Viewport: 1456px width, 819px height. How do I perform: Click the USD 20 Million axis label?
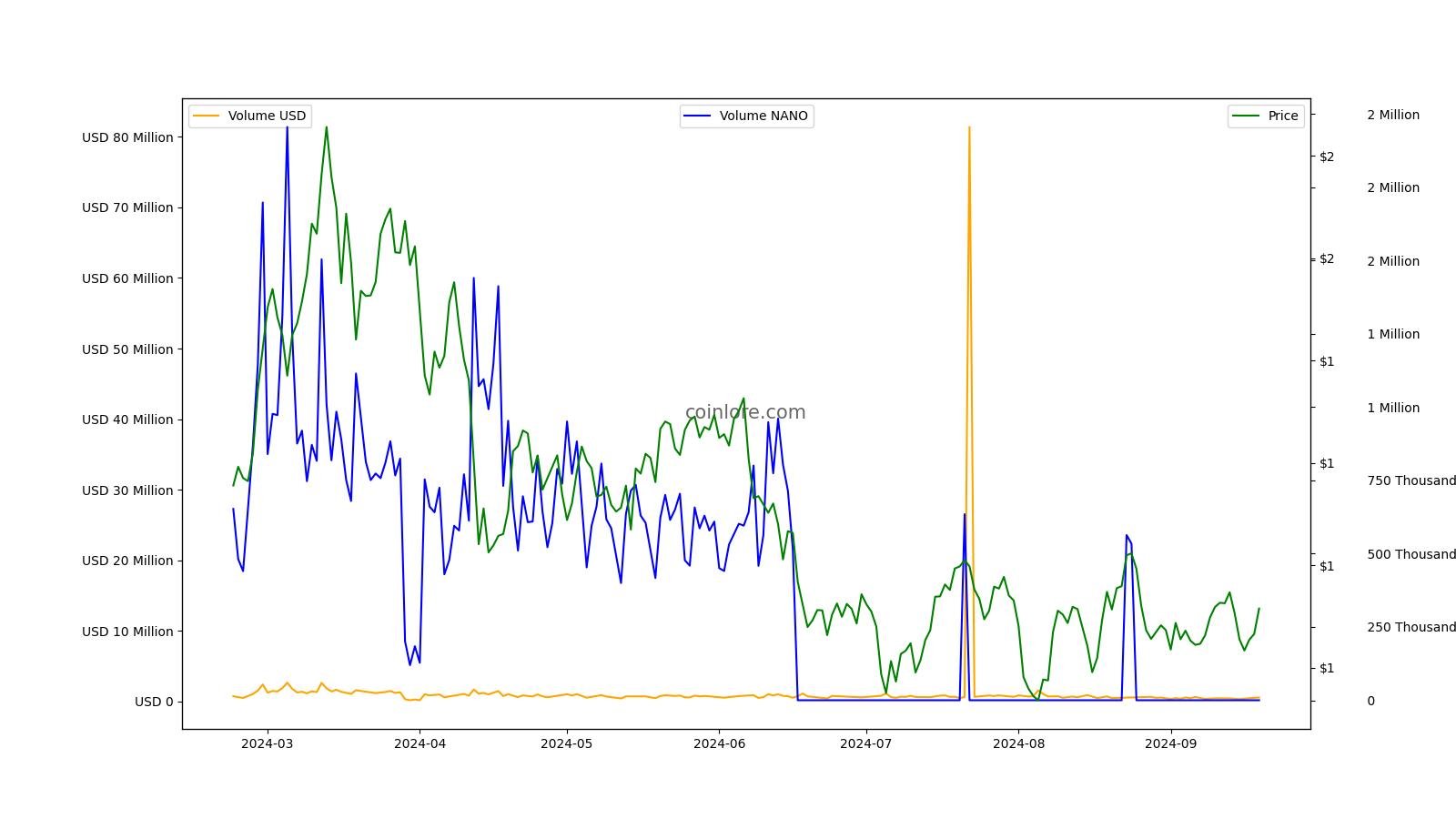[127, 561]
